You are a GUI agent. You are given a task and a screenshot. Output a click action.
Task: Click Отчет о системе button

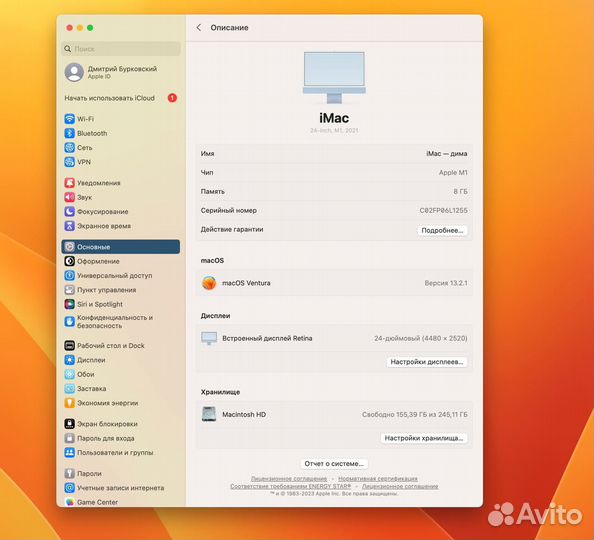pos(334,464)
